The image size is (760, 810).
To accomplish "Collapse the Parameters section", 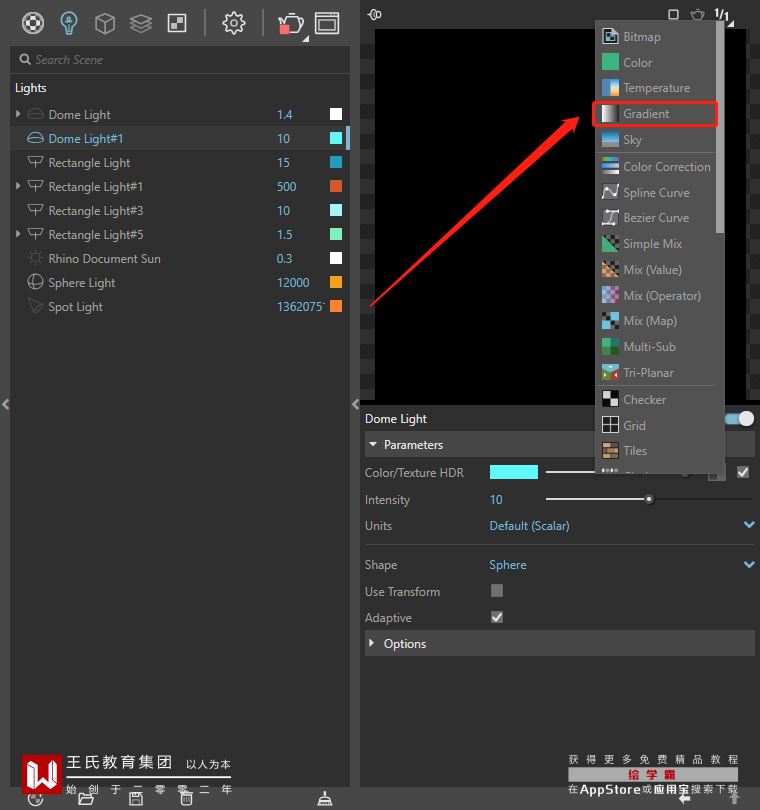I will [373, 444].
